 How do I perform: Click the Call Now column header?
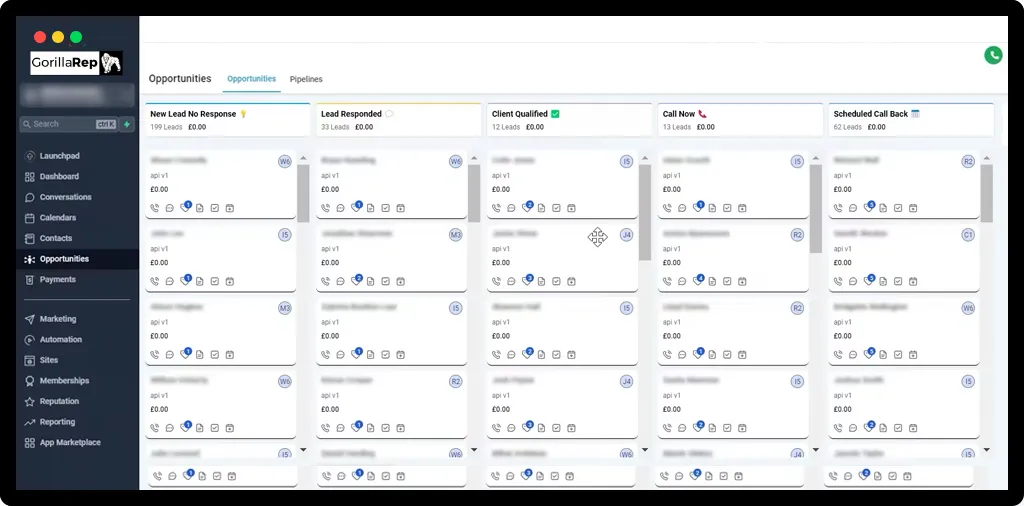point(741,119)
